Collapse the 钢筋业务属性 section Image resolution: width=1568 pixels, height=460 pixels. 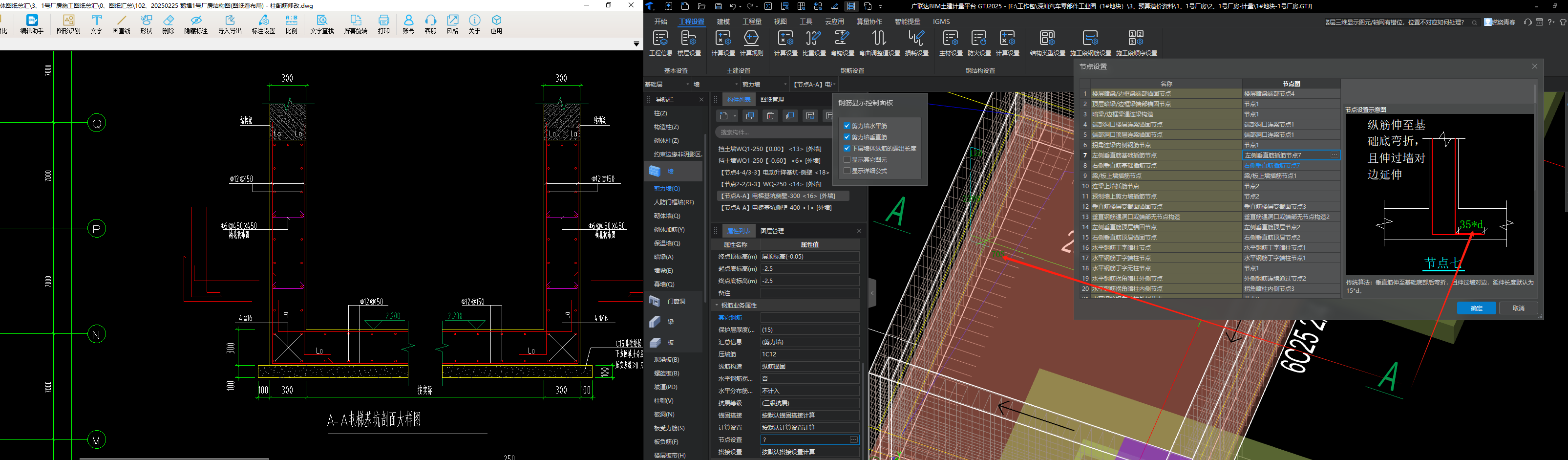pos(717,305)
